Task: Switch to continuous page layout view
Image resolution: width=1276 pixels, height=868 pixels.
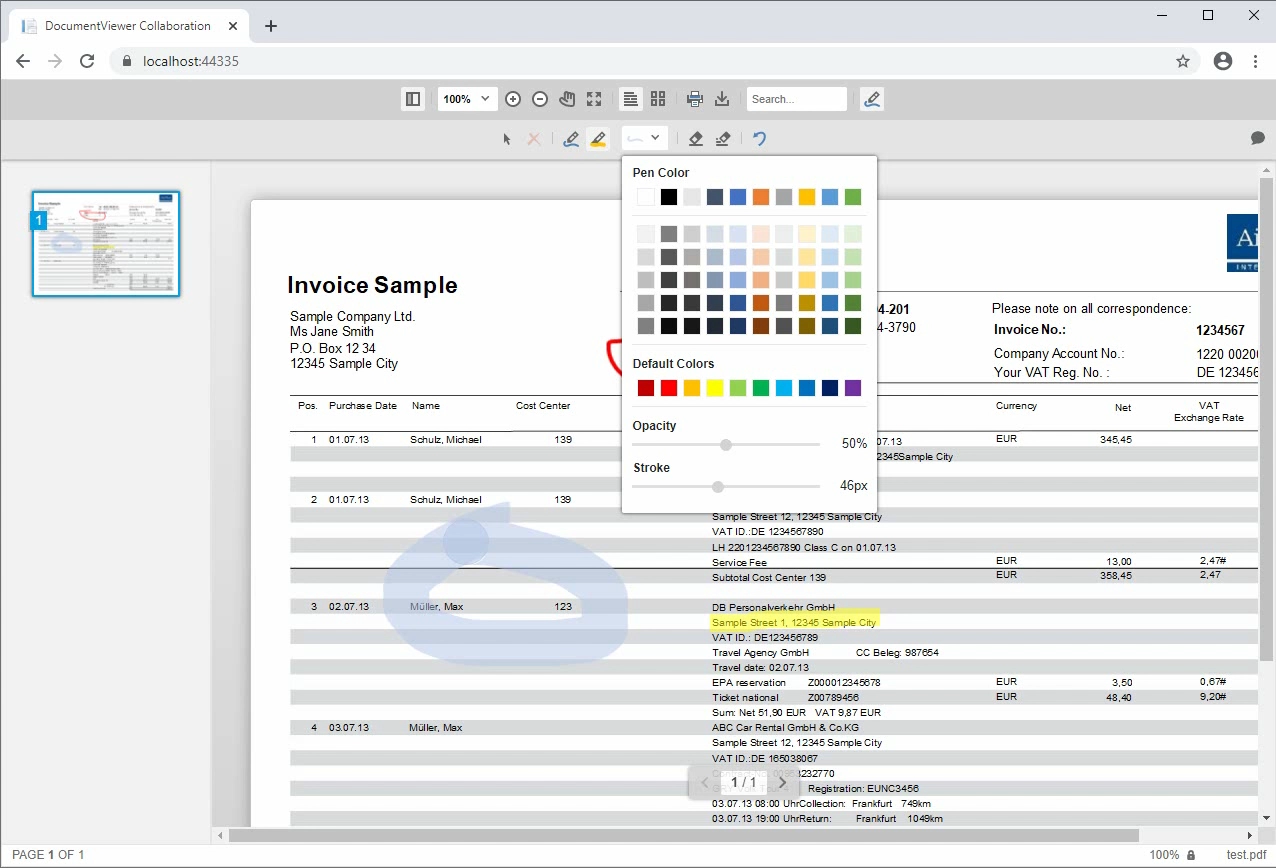Action: tap(631, 99)
